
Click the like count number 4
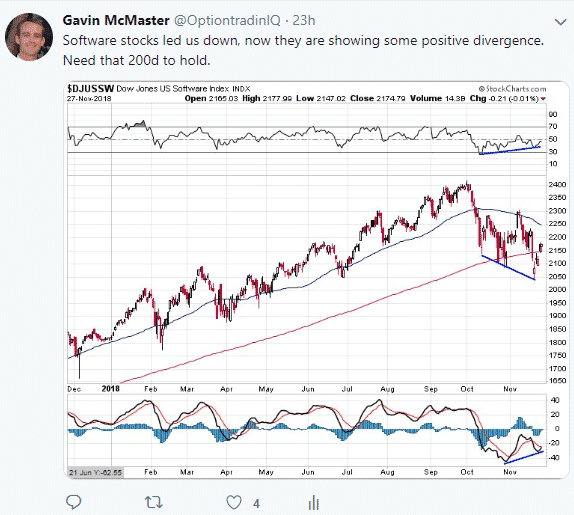pyautogui.click(x=256, y=504)
